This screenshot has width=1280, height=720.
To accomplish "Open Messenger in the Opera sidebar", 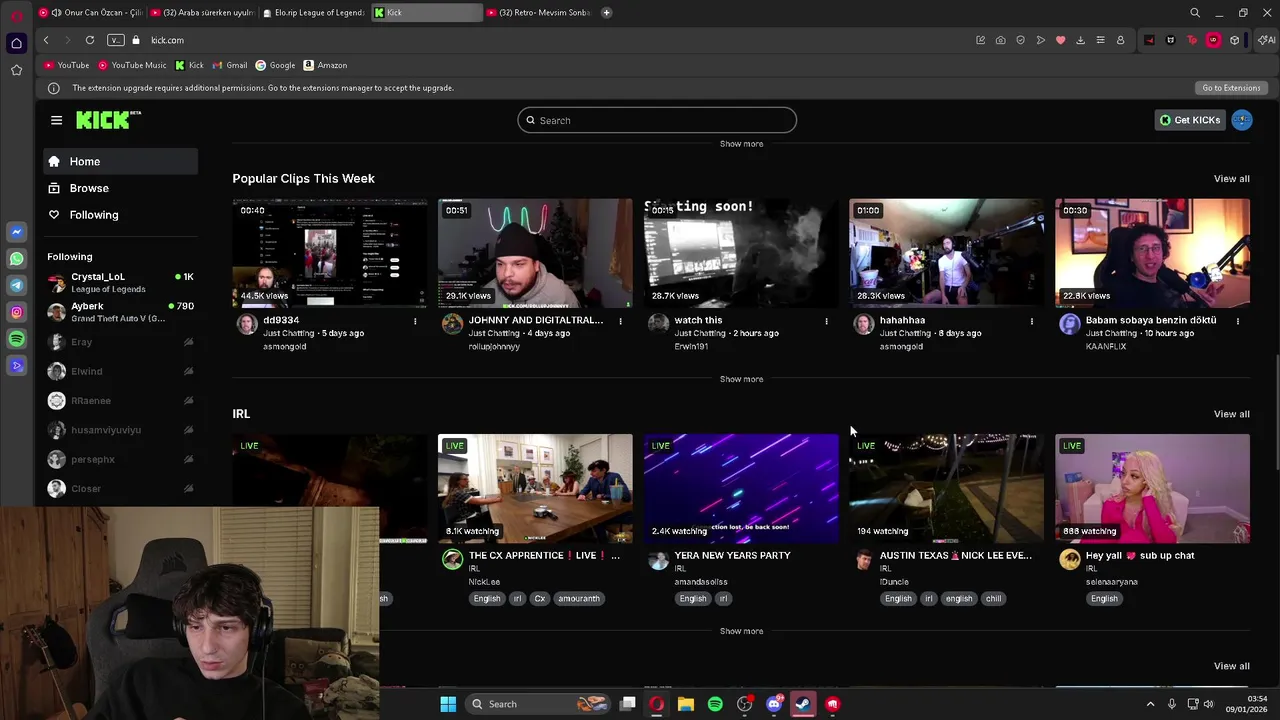I will pyautogui.click(x=16, y=232).
